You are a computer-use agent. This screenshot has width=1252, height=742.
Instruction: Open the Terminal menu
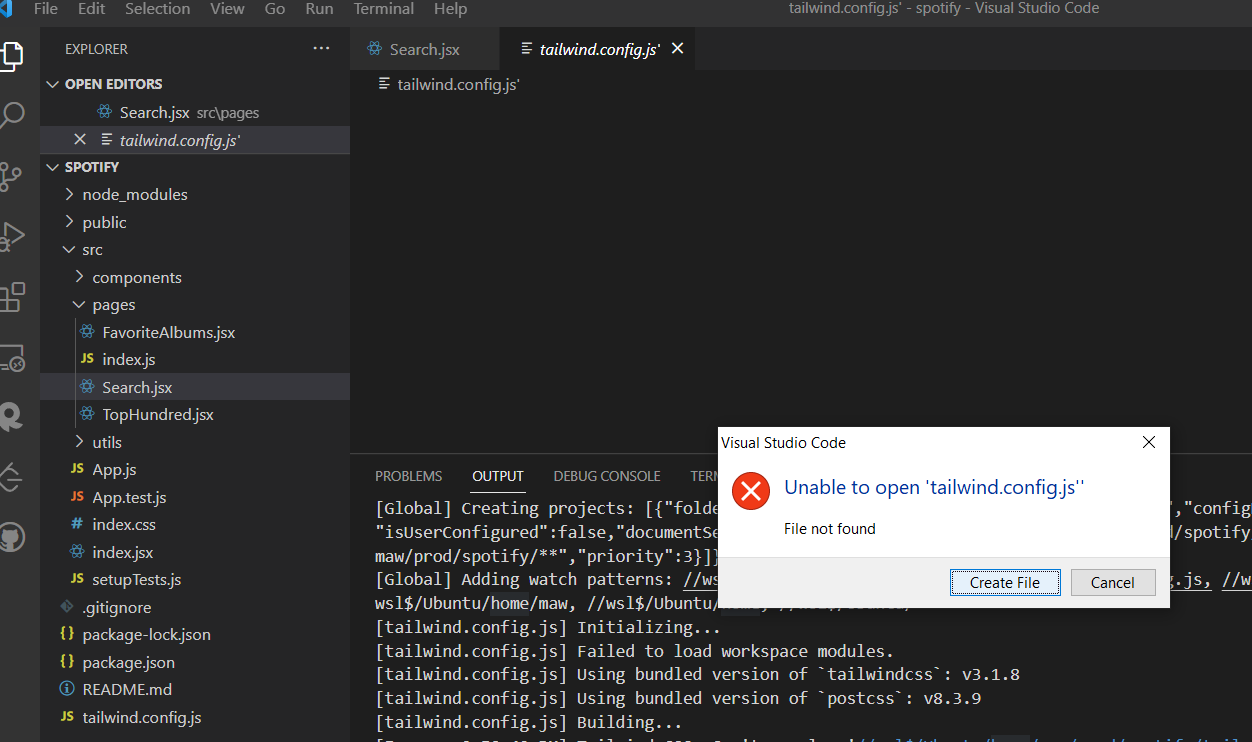click(x=385, y=9)
